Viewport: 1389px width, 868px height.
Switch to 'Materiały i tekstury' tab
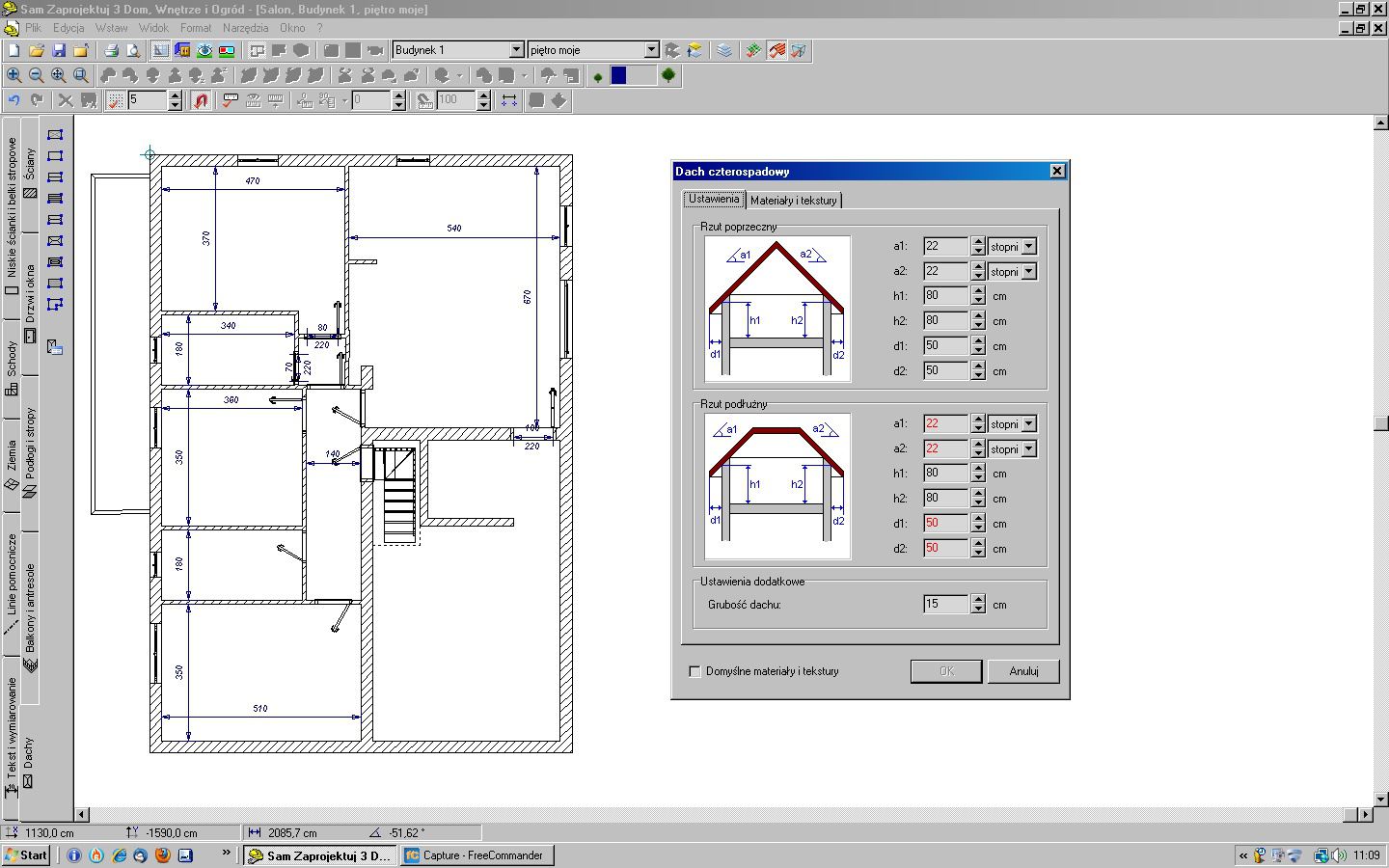click(x=793, y=201)
